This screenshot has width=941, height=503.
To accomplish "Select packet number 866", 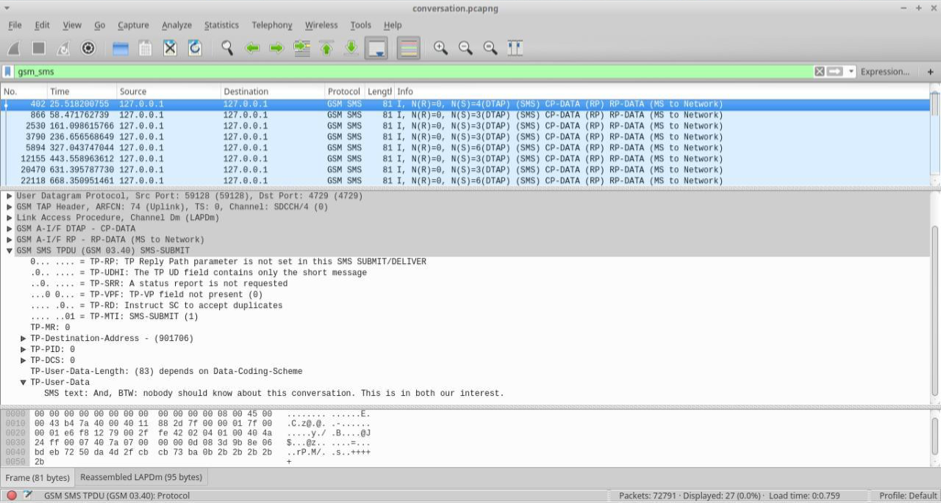I will coord(465,115).
